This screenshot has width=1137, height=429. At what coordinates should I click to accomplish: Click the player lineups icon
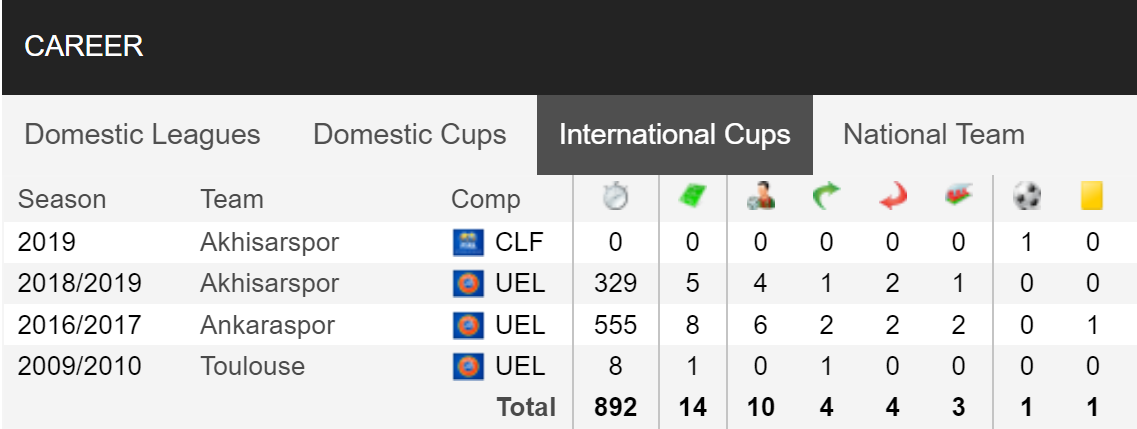point(760,197)
